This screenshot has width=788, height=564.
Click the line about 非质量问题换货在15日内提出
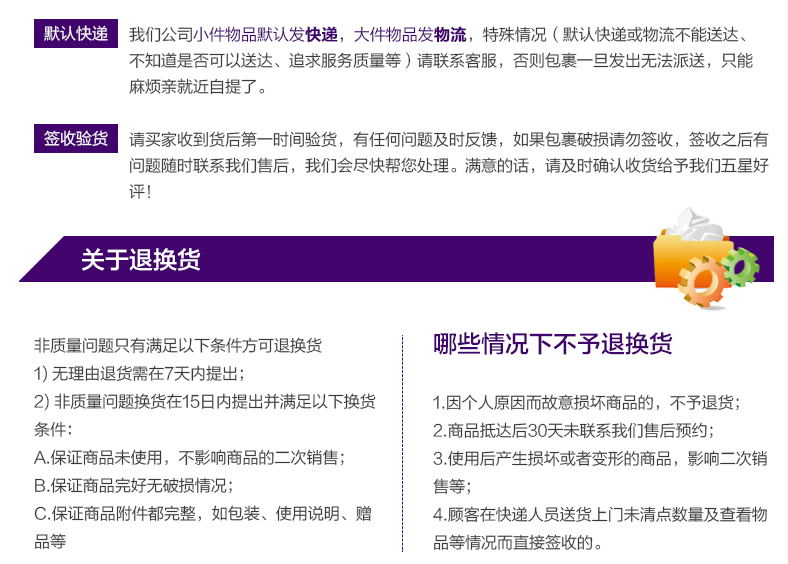coord(204,401)
